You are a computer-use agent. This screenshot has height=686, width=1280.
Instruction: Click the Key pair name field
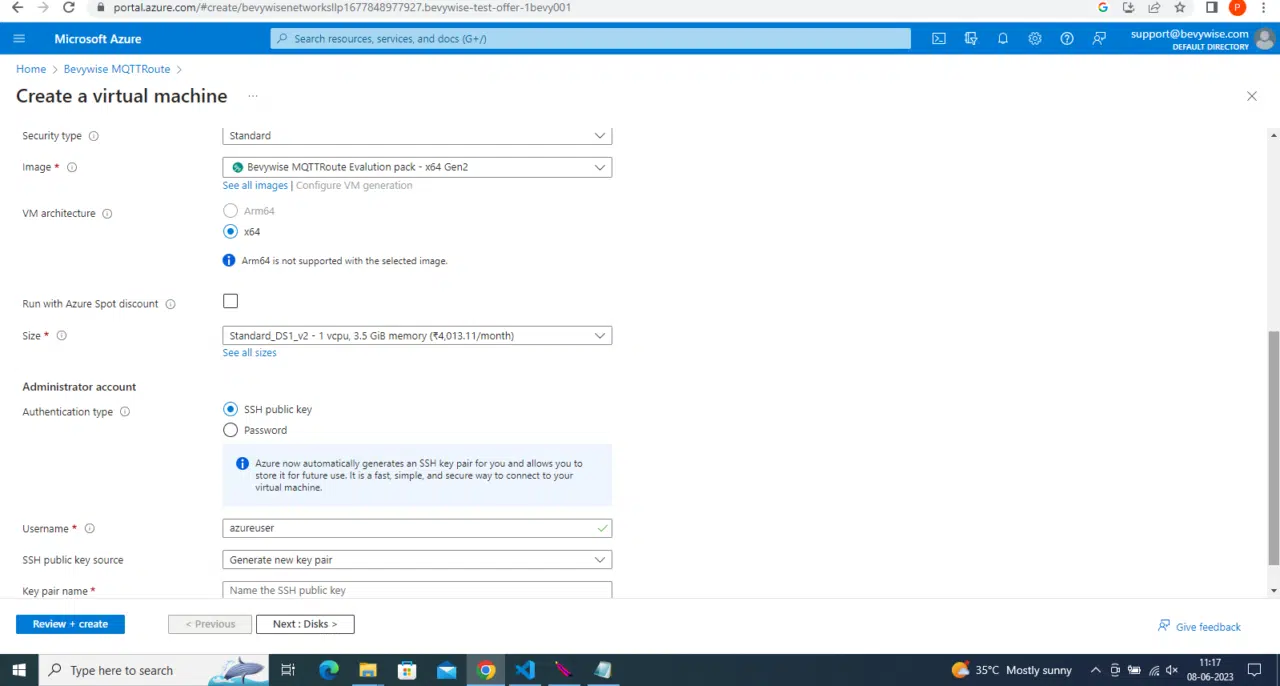point(417,590)
